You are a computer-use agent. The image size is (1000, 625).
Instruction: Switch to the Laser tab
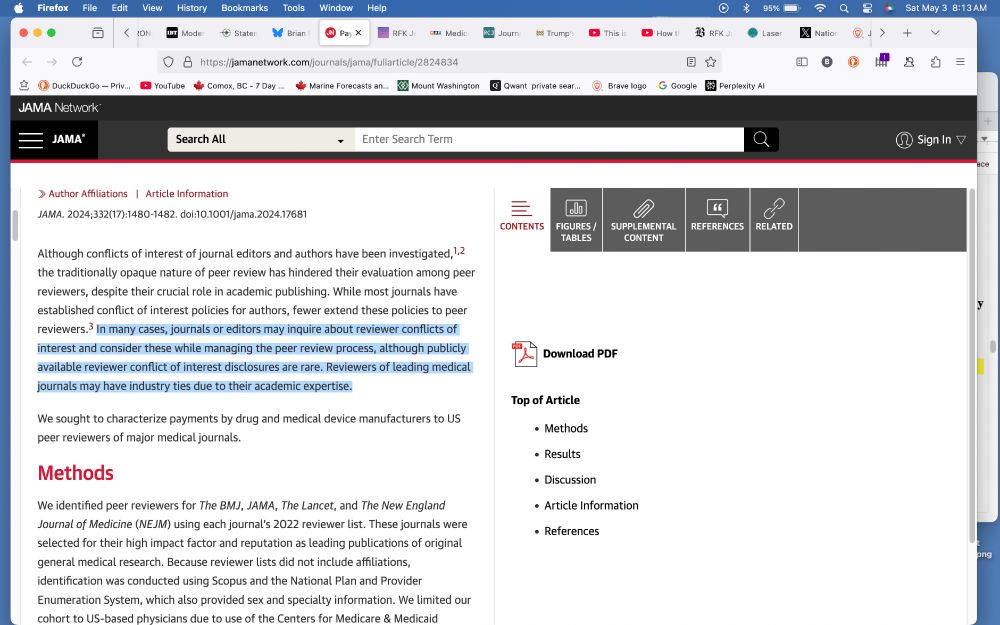(x=765, y=33)
